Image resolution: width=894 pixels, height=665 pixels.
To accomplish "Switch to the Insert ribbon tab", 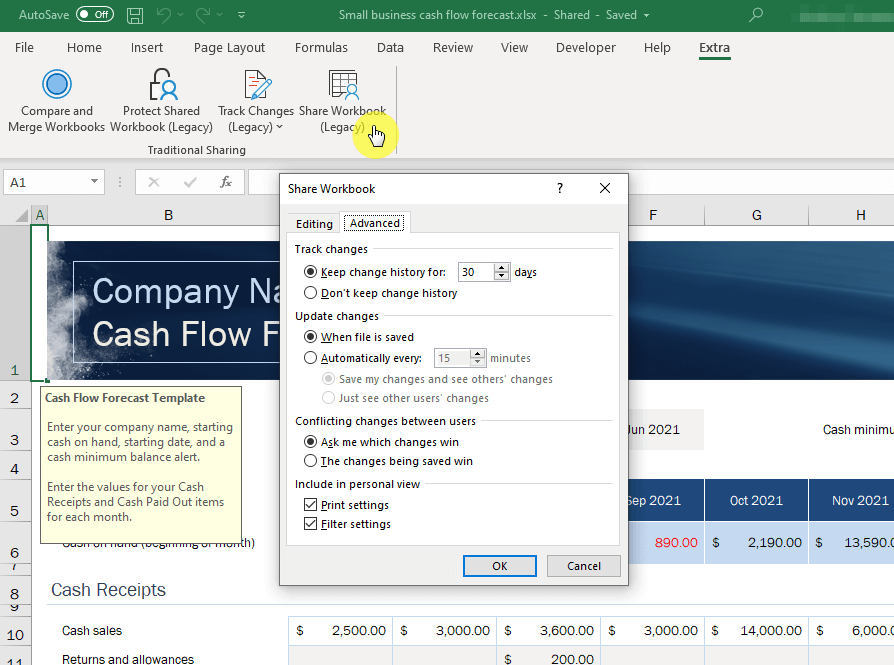I will (x=147, y=48).
